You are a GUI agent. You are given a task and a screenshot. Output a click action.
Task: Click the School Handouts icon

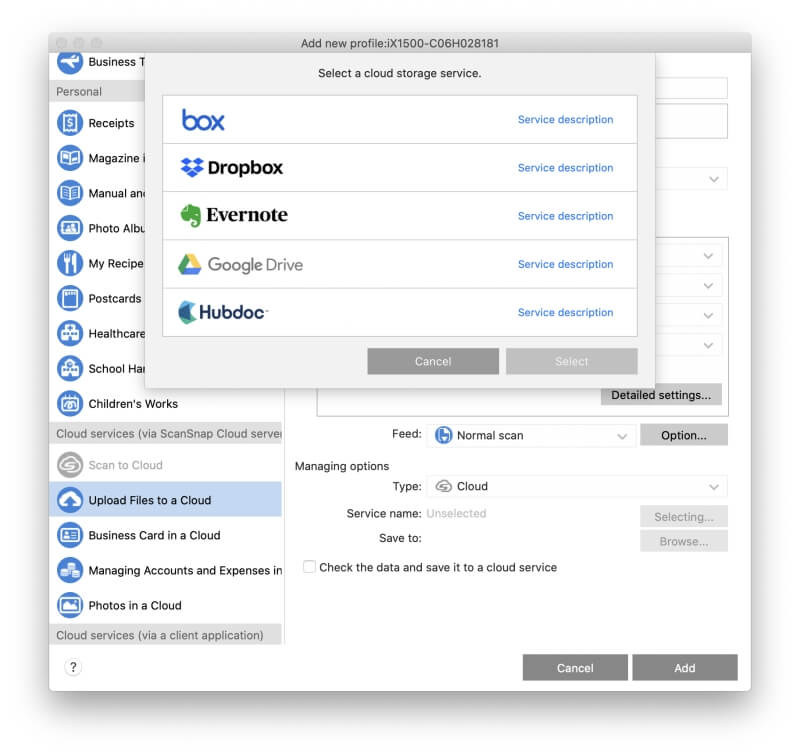70,368
